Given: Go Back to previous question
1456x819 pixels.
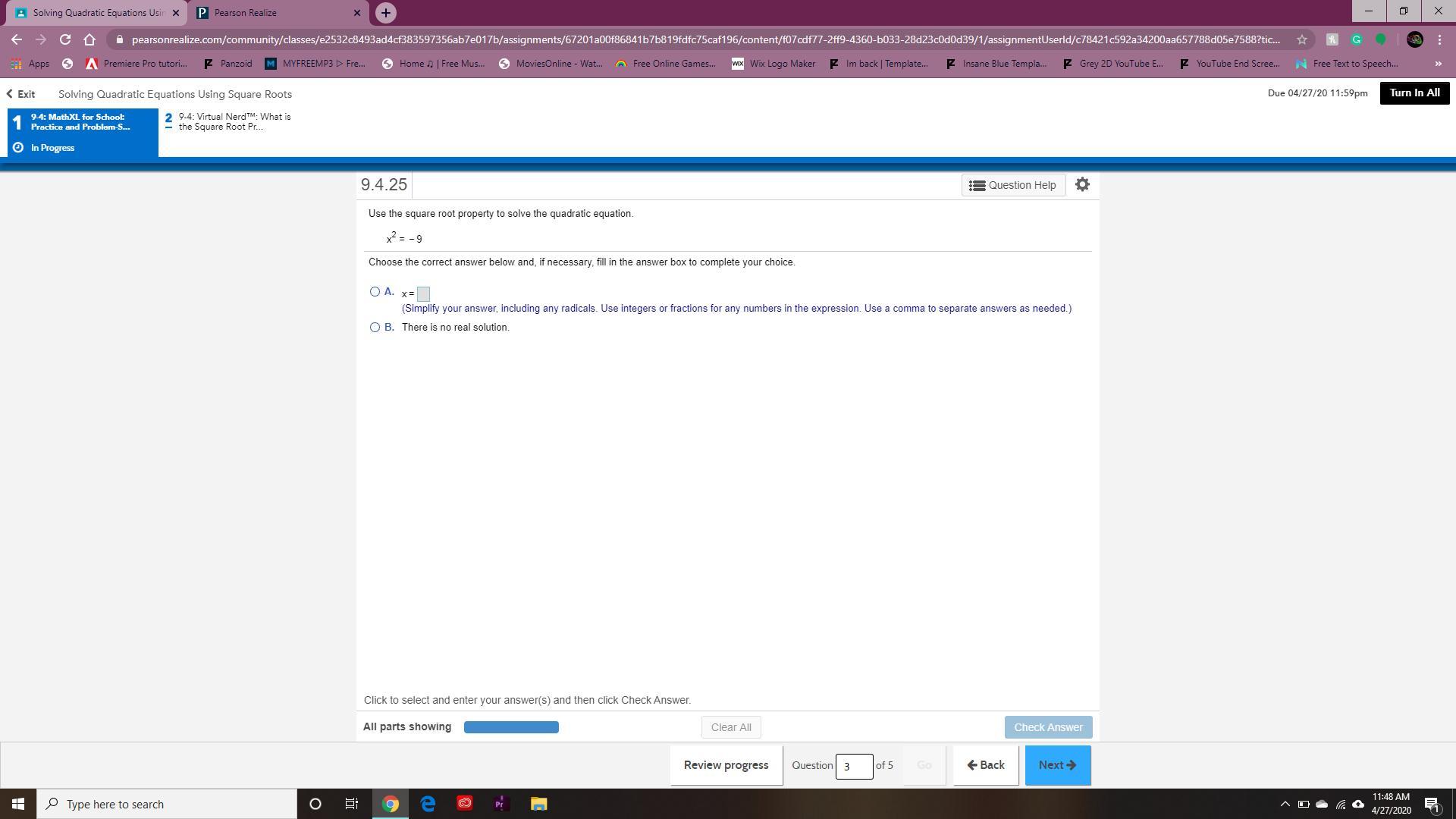Looking at the screenshot, I should pos(985,765).
